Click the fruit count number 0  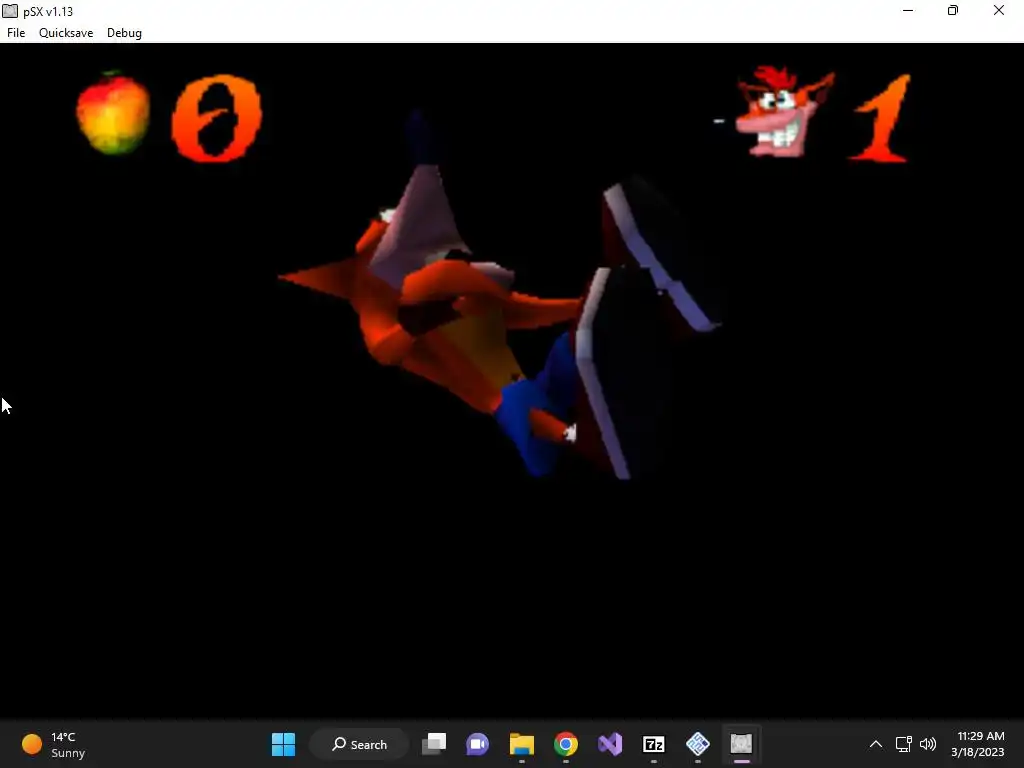[216, 118]
